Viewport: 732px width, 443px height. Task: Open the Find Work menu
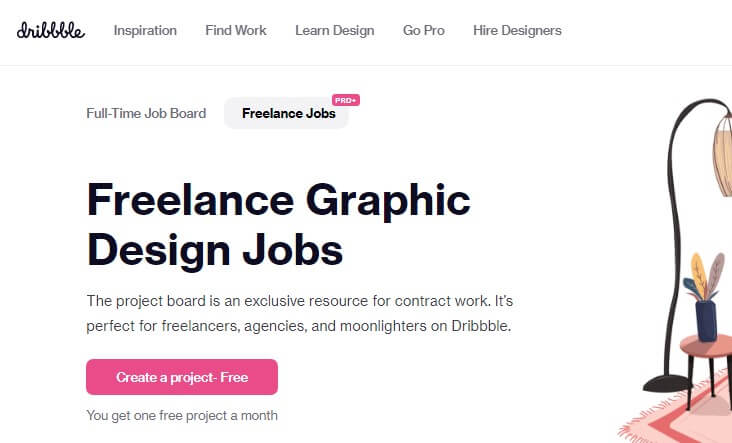coord(236,30)
